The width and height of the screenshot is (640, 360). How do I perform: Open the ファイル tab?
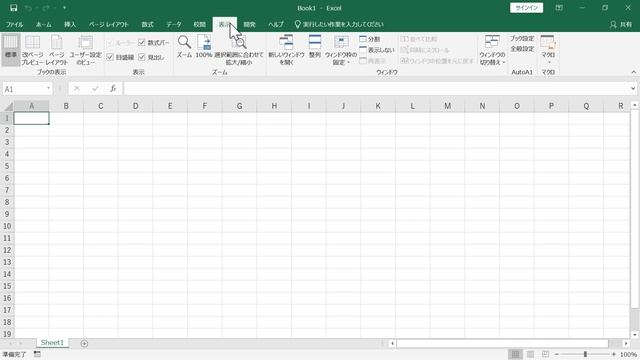(14, 24)
